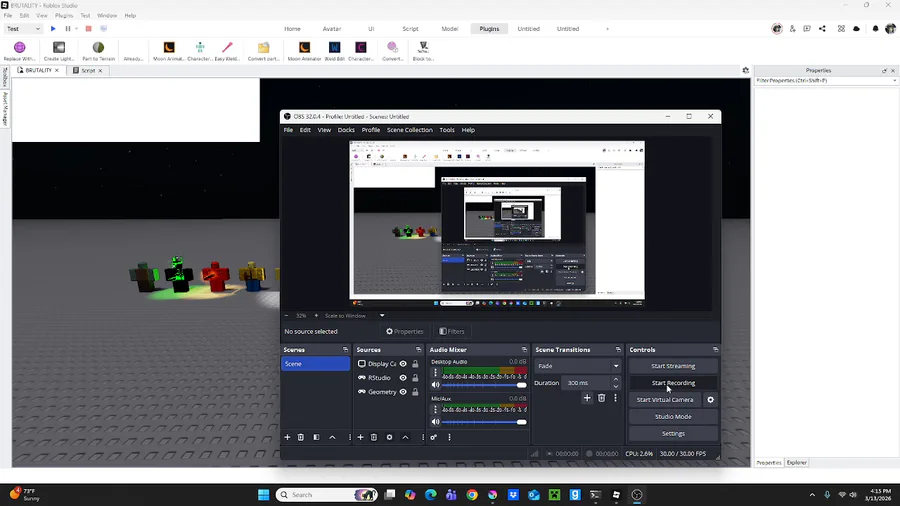Click the blue Play test button in Studio
This screenshot has height=506, width=900.
53,29
